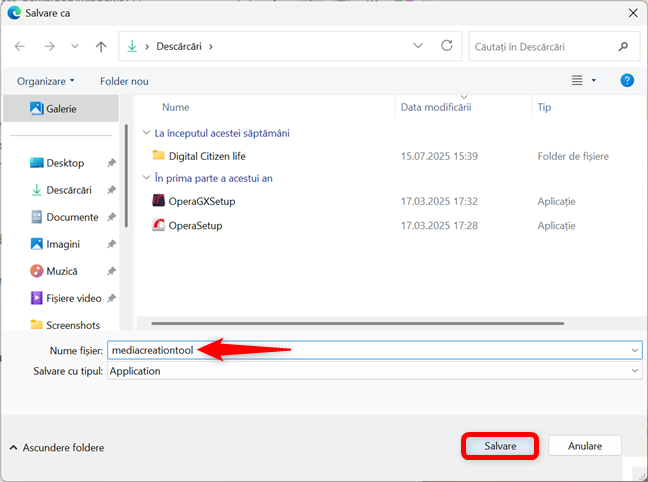Collapse the La începutul acestei săptămâni group
Viewport: 648px width, 482px height.
coord(147,133)
